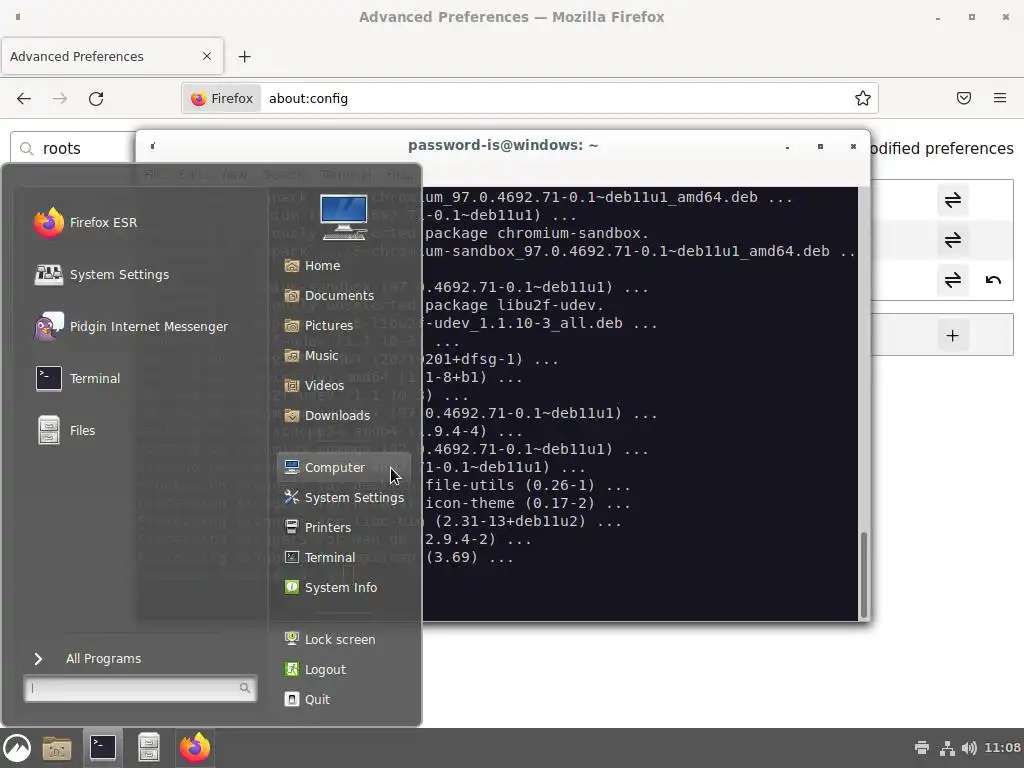The height and width of the screenshot is (768, 1024).
Task: Open a new Firefox tab
Action: (244, 57)
